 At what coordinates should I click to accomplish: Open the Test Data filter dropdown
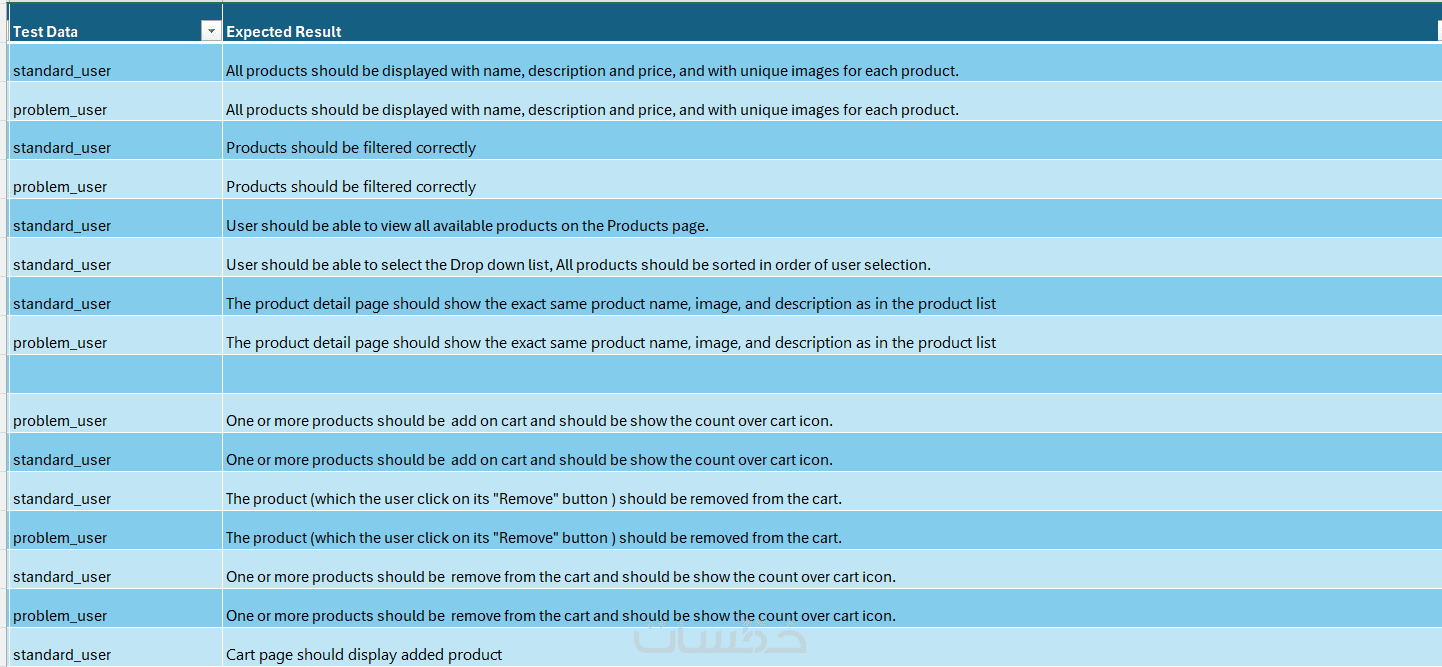click(x=210, y=31)
